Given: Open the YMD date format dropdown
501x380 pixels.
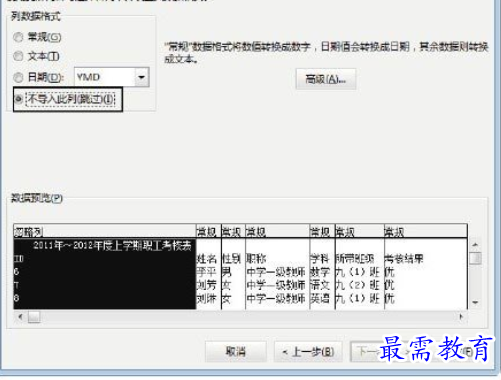Looking at the screenshot, I should click(x=142, y=77).
